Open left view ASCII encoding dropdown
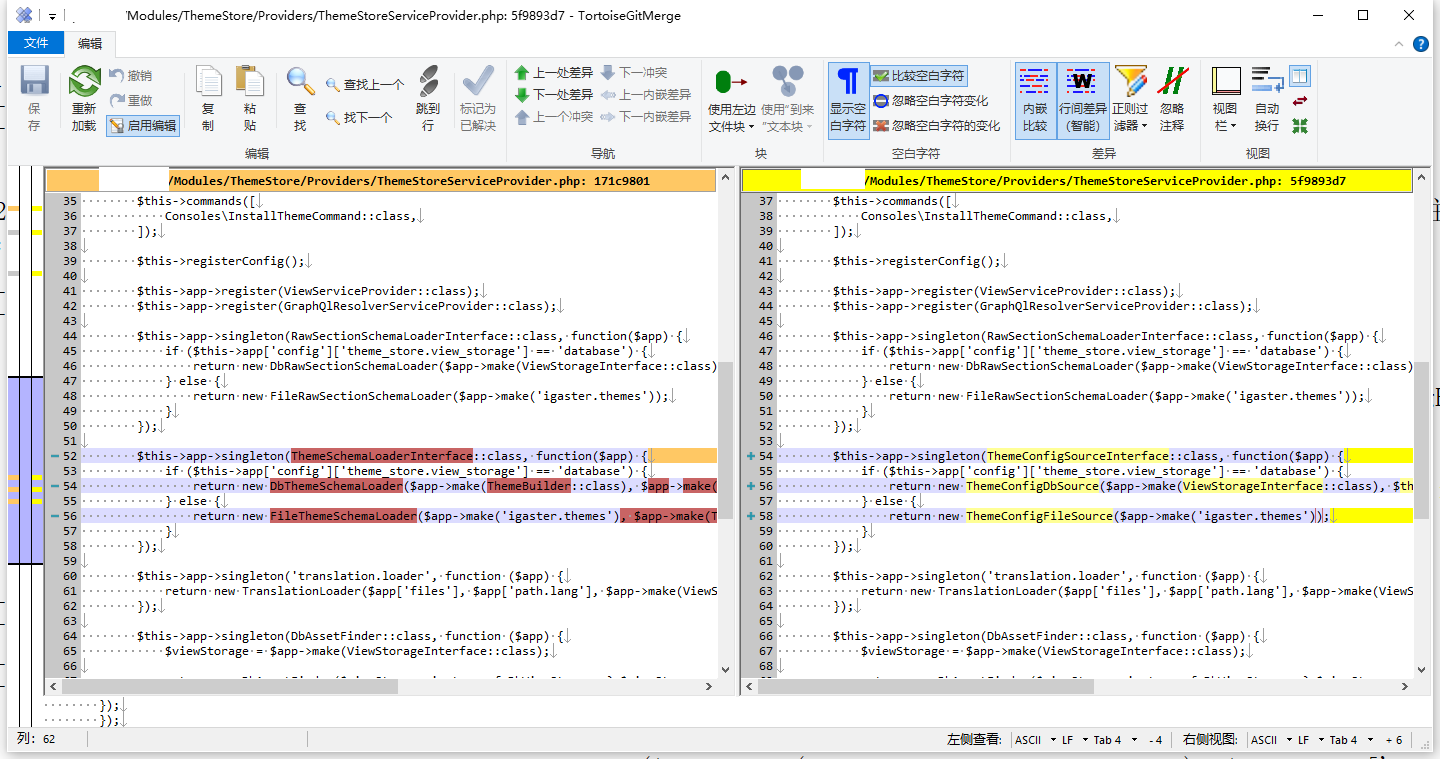This screenshot has height=759, width=1440. pyautogui.click(x=1034, y=740)
